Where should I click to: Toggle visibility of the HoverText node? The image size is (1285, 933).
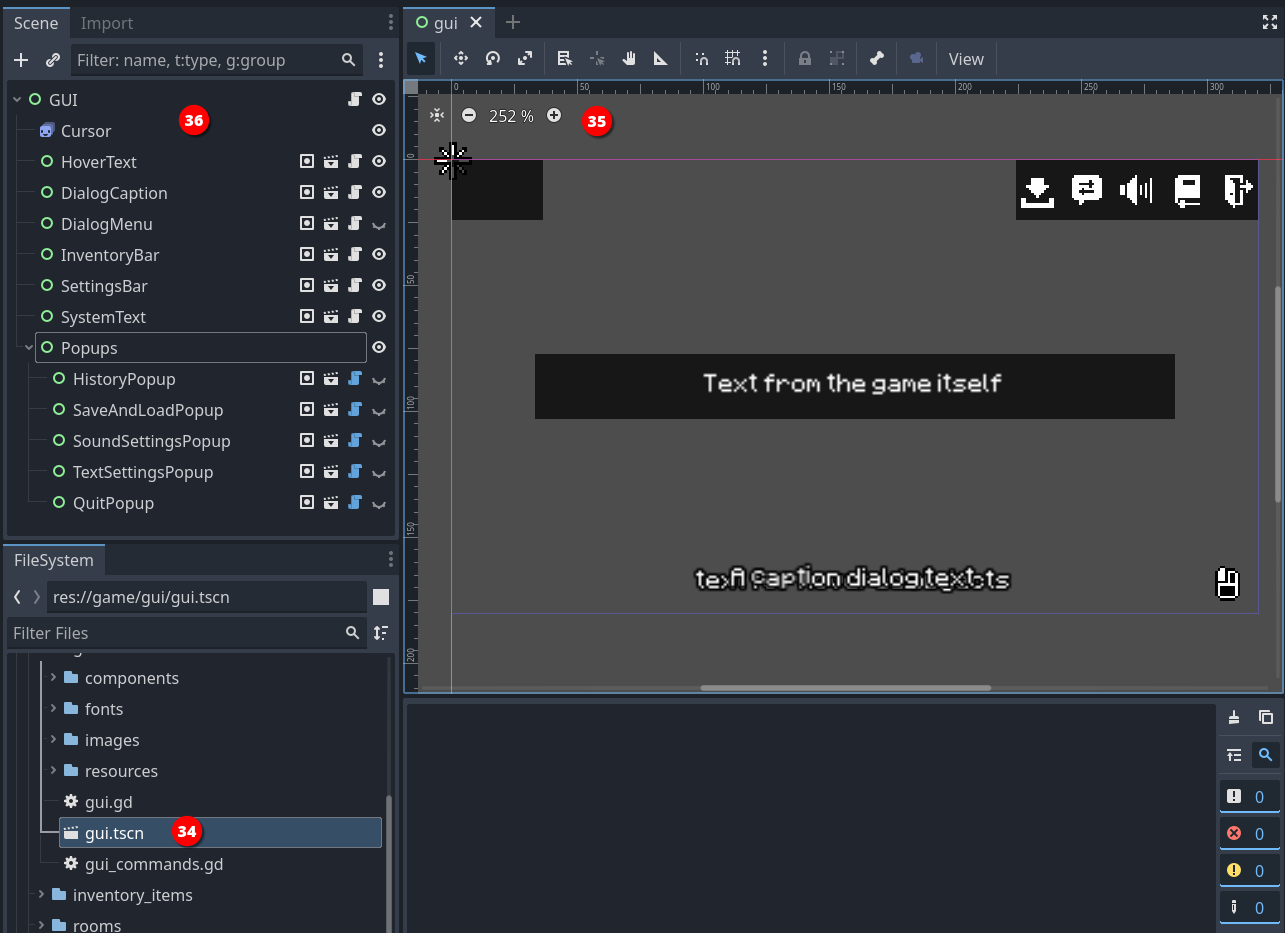(379, 162)
